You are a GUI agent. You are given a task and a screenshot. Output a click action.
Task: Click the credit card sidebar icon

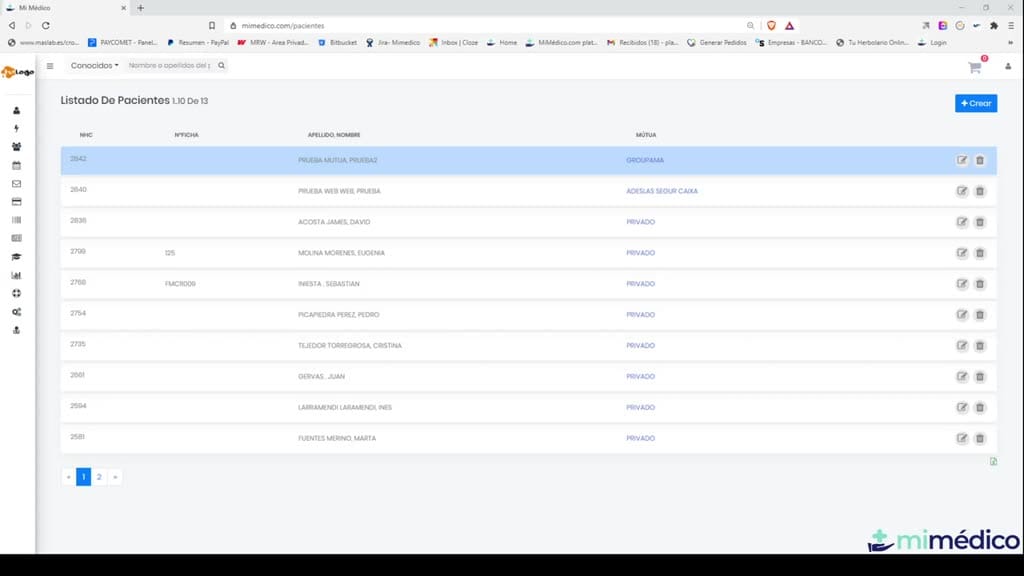pos(16,202)
